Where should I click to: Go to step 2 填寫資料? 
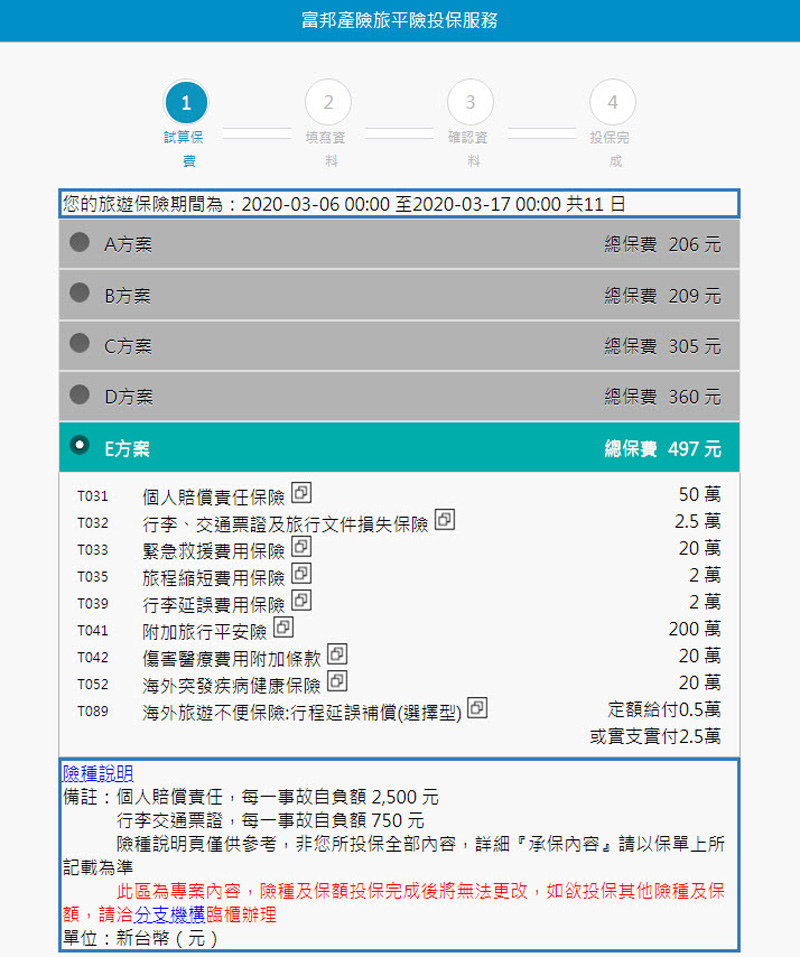[328, 102]
